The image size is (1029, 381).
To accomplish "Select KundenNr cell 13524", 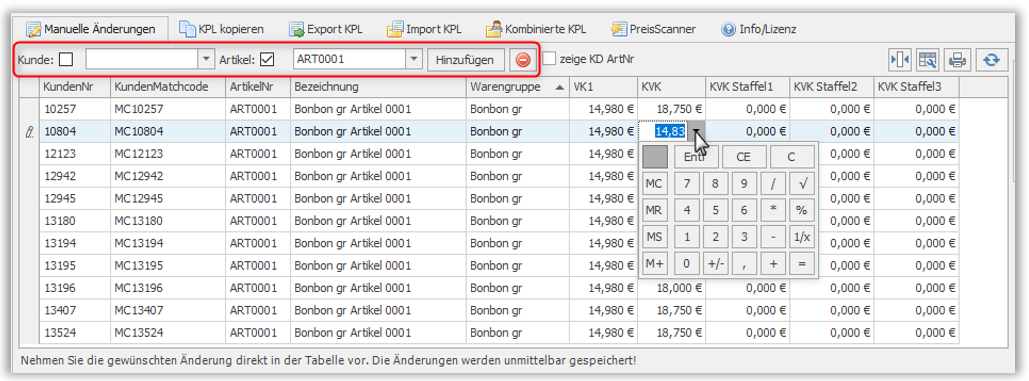I will click(x=75, y=332).
